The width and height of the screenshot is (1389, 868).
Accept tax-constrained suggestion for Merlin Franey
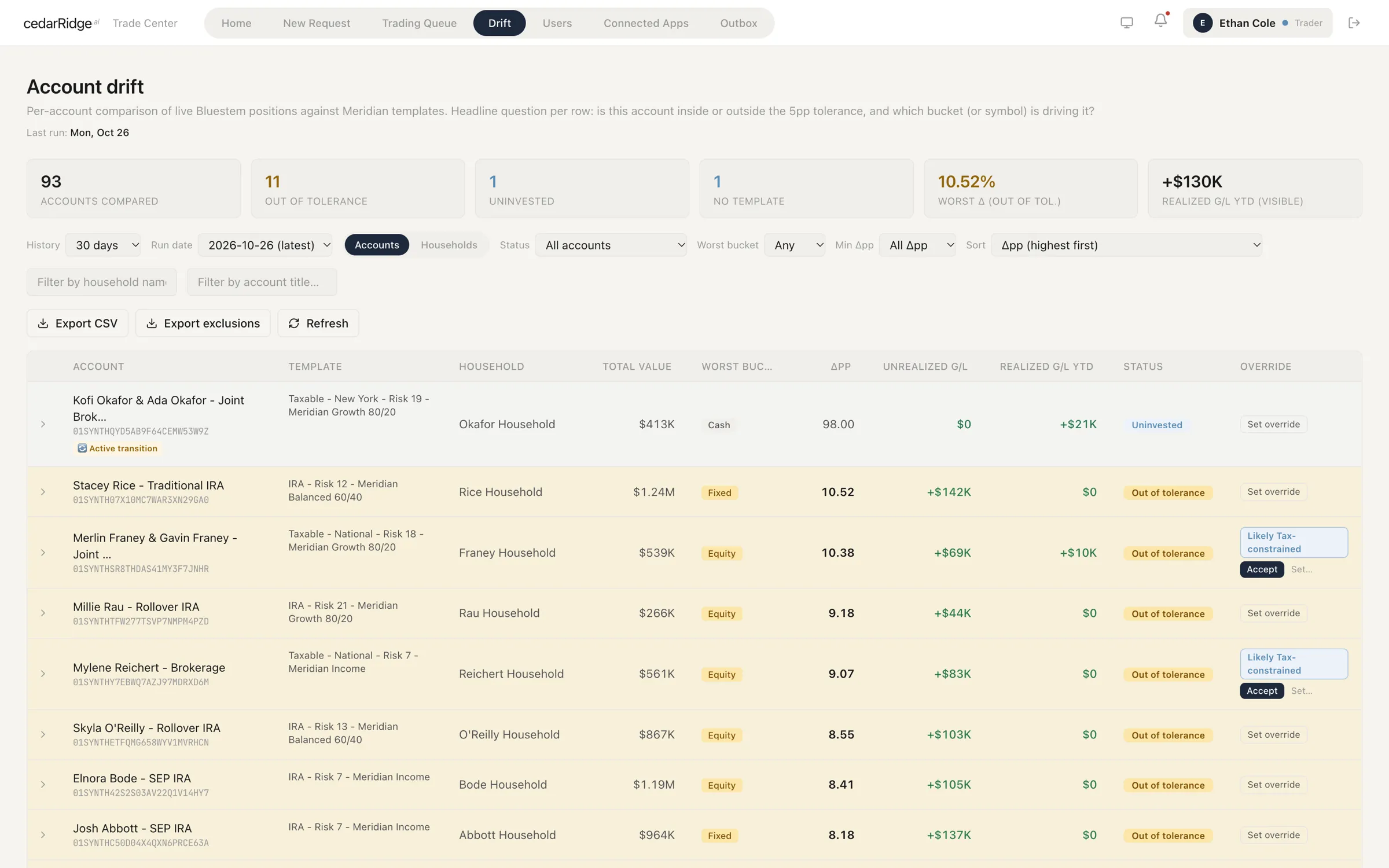click(1262, 569)
